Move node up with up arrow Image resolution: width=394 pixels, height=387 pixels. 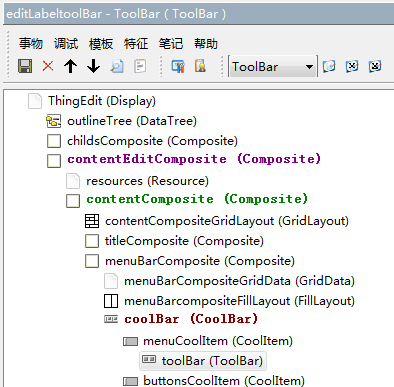click(x=70, y=66)
